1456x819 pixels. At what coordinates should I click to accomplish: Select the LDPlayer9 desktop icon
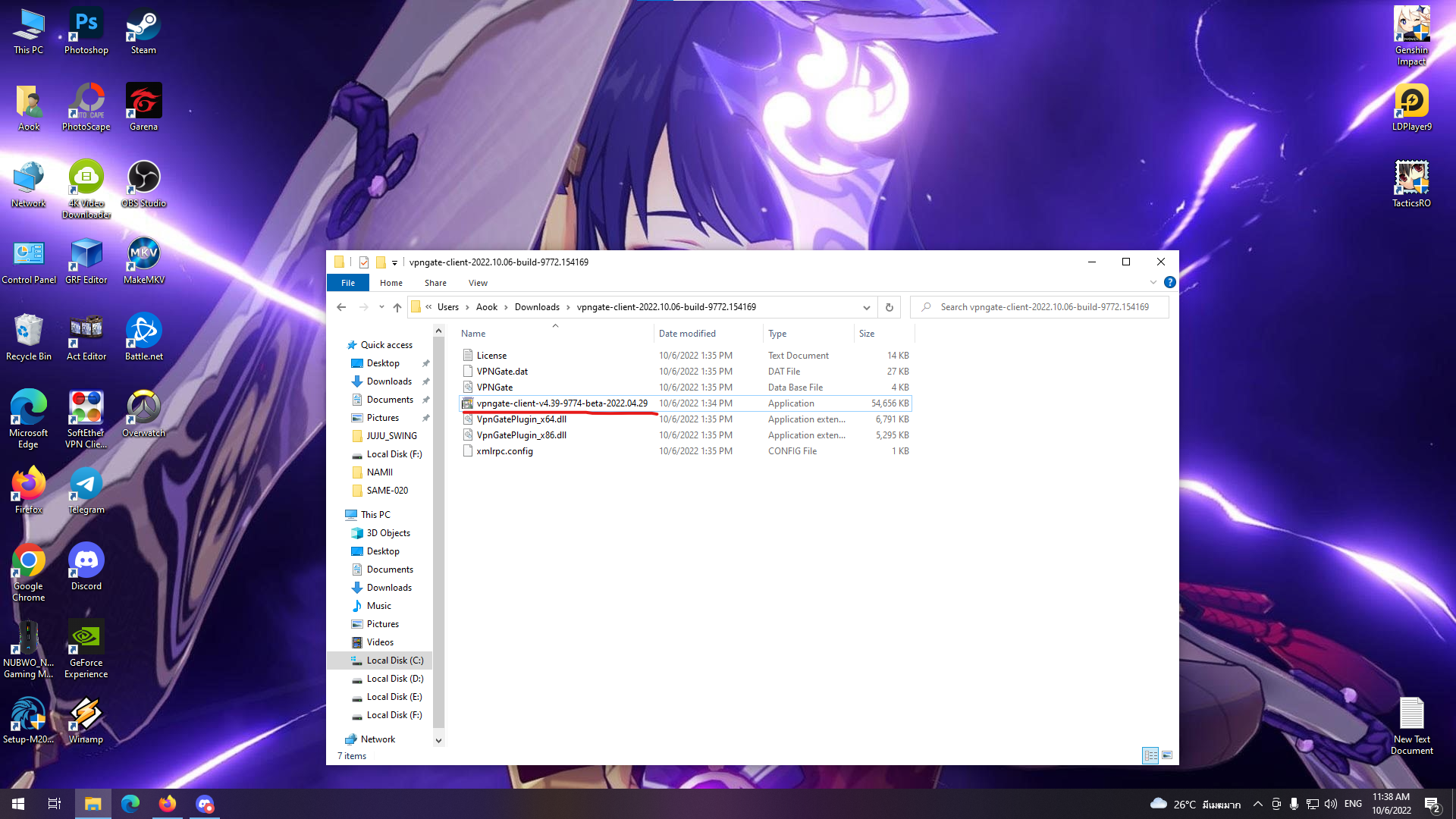coord(1411,107)
